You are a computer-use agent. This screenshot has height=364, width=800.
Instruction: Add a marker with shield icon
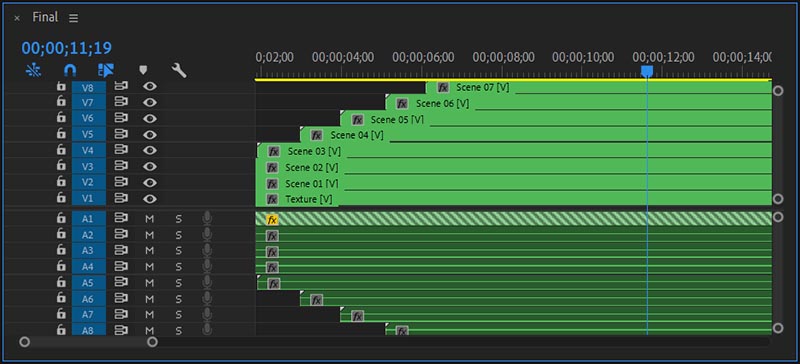tap(143, 70)
